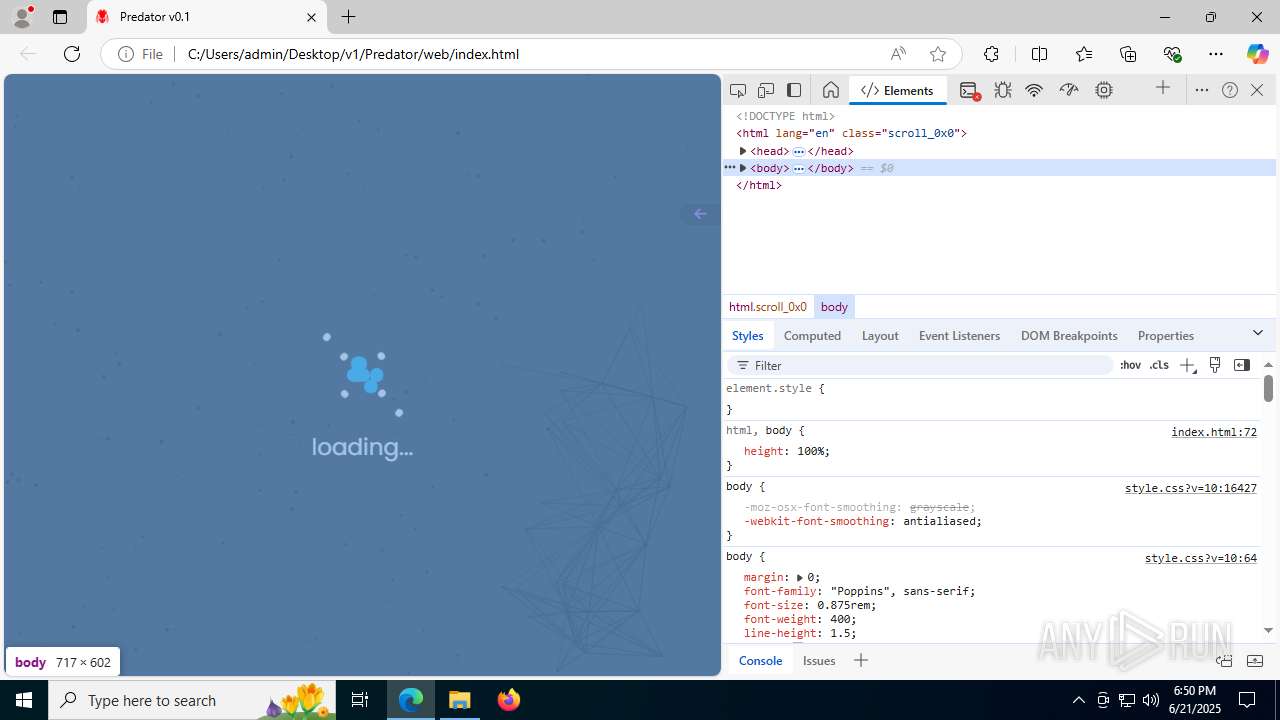Click the left arrow panel toggle on the page
This screenshot has width=1280, height=720.
[700, 213]
